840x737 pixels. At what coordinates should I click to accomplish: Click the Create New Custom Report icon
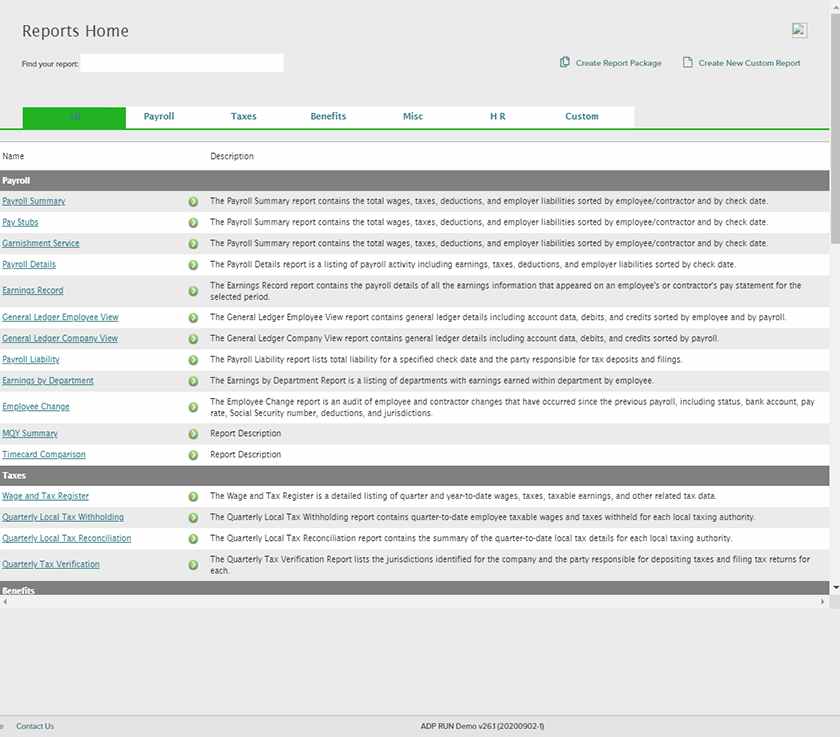[688, 62]
